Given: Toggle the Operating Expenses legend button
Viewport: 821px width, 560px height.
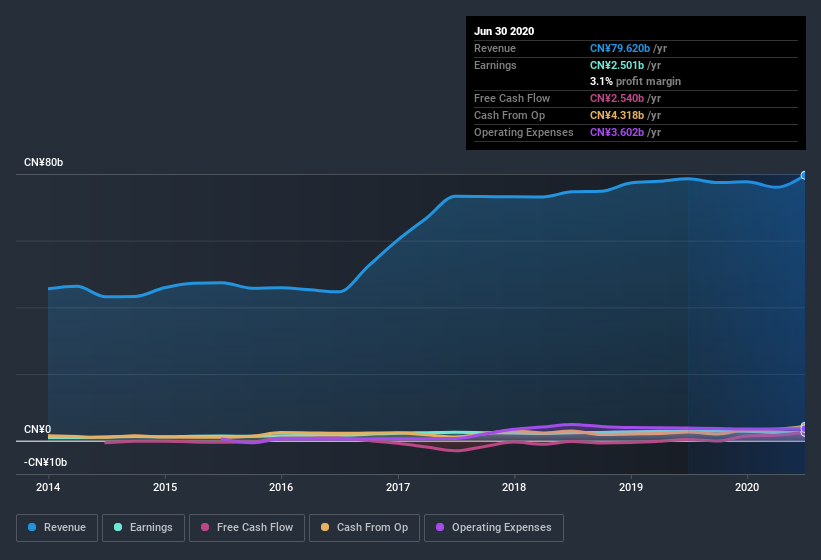Looking at the screenshot, I should point(494,528).
